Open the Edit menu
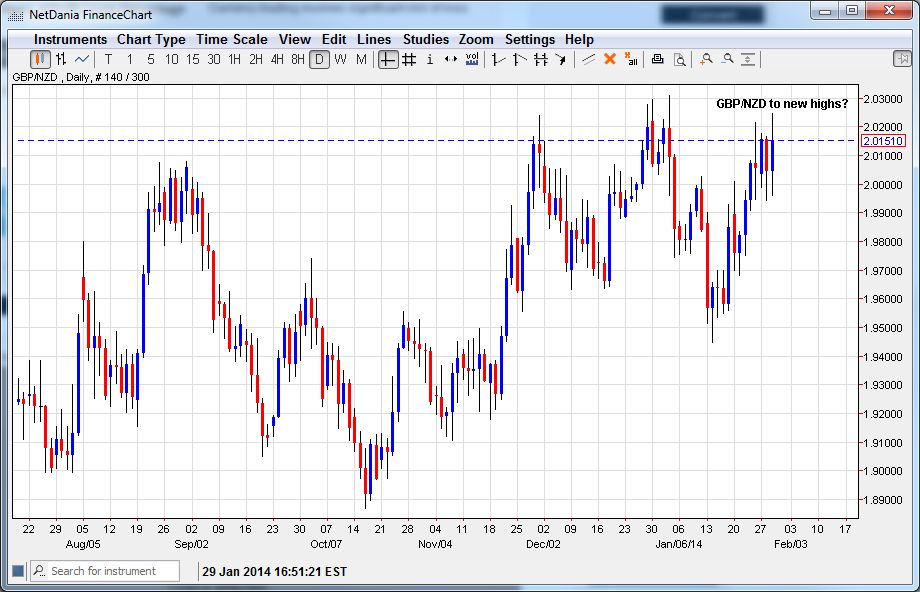920x592 pixels. (334, 39)
